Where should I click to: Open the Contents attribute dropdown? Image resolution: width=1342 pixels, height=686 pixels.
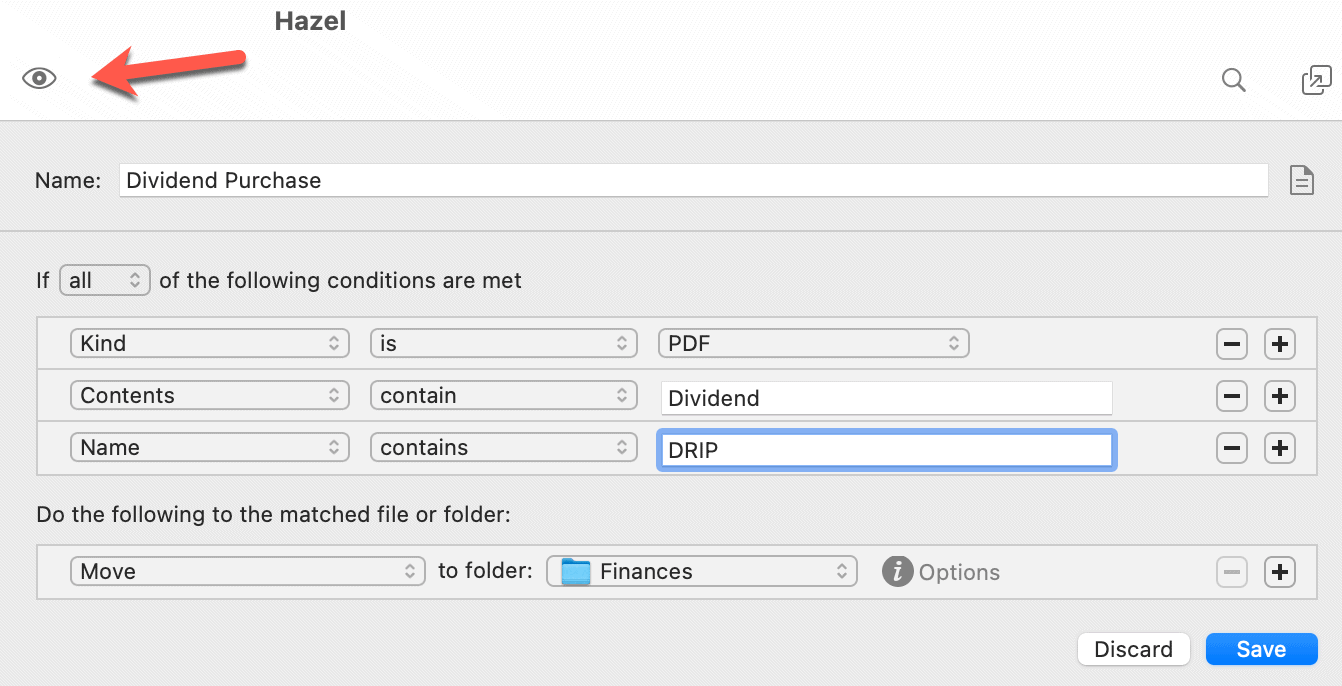(210, 395)
